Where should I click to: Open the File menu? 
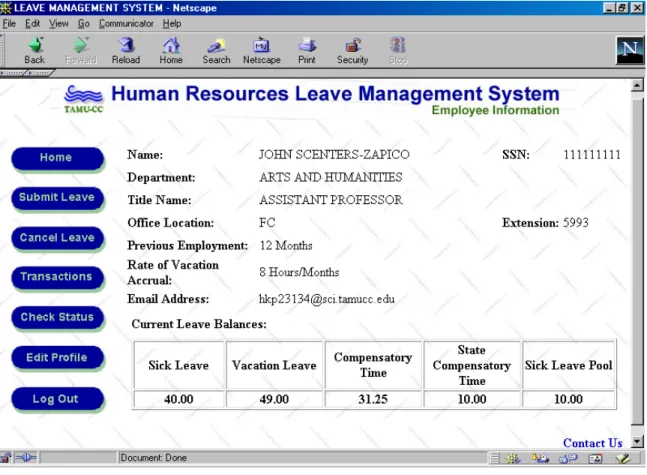[9, 24]
